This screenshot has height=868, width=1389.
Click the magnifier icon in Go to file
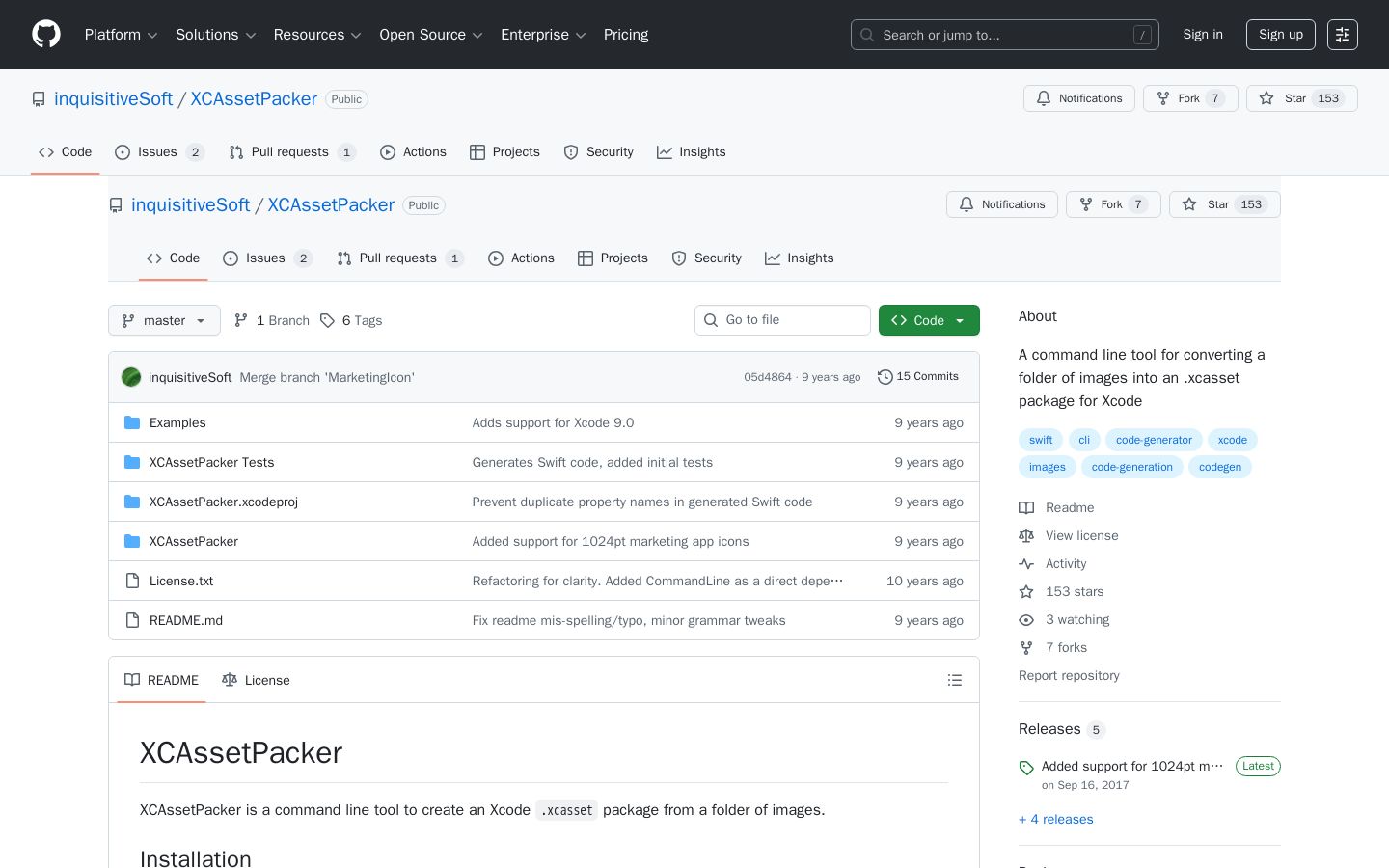click(711, 320)
